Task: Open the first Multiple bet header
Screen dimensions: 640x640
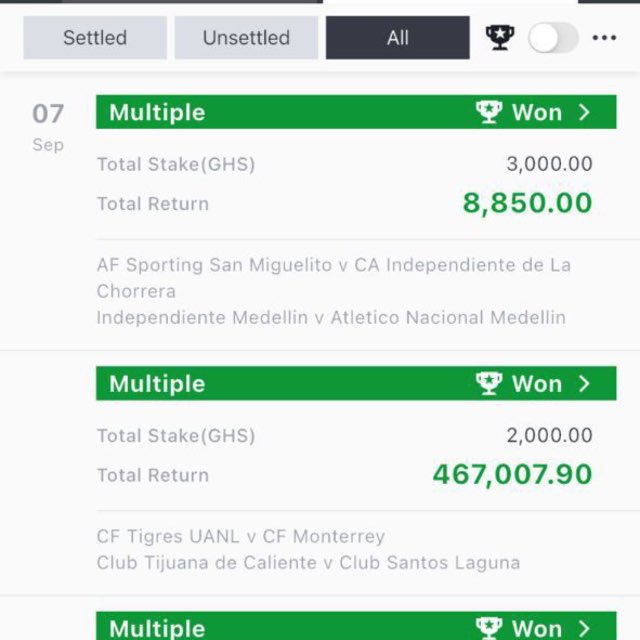Action: point(356,112)
